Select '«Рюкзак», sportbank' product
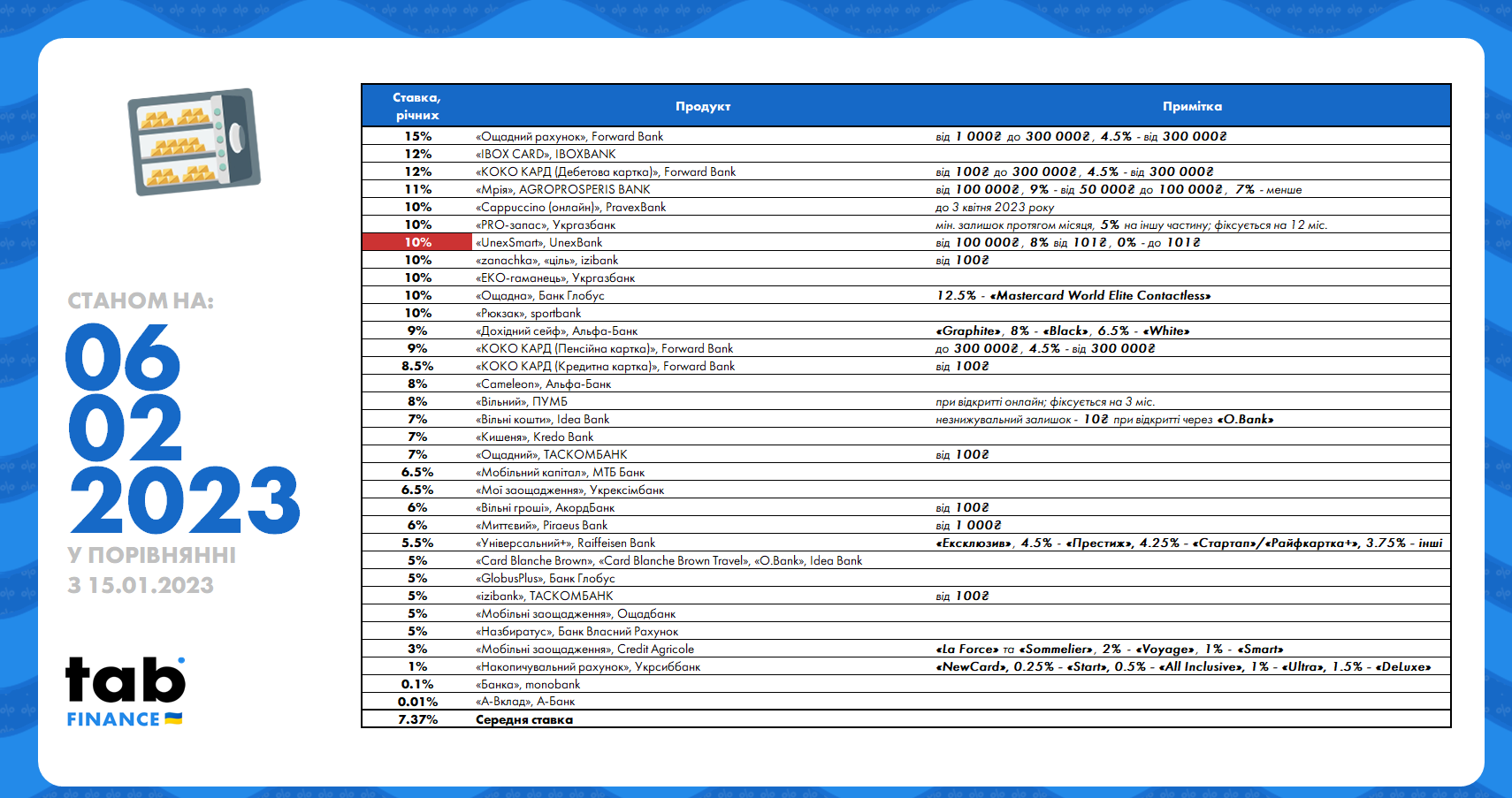The width and height of the screenshot is (1512, 798). [529, 313]
